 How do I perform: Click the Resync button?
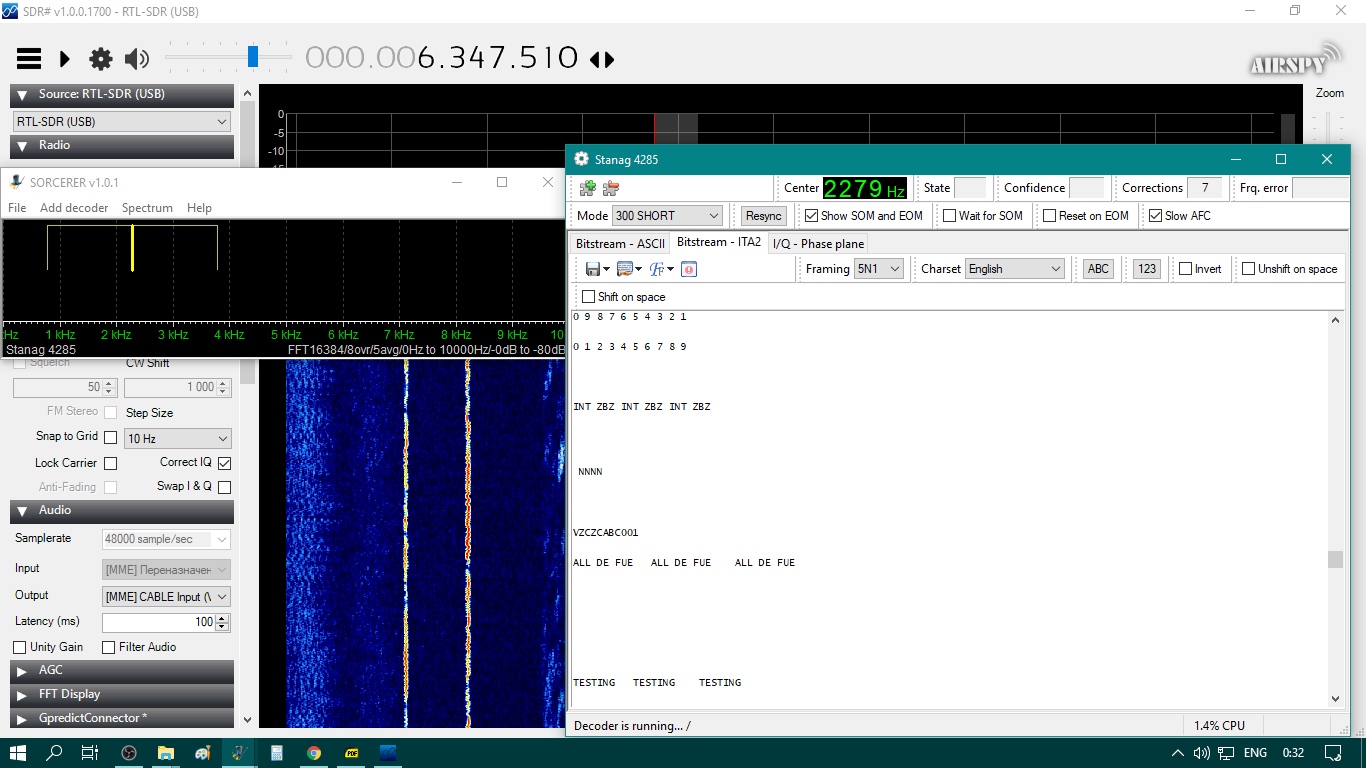764,216
